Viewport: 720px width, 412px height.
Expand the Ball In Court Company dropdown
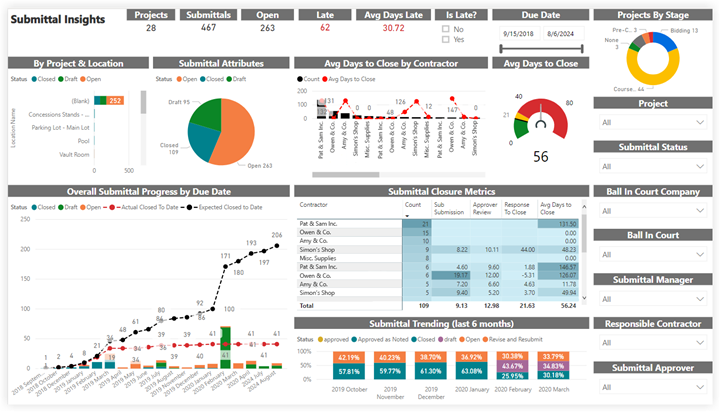(703, 211)
